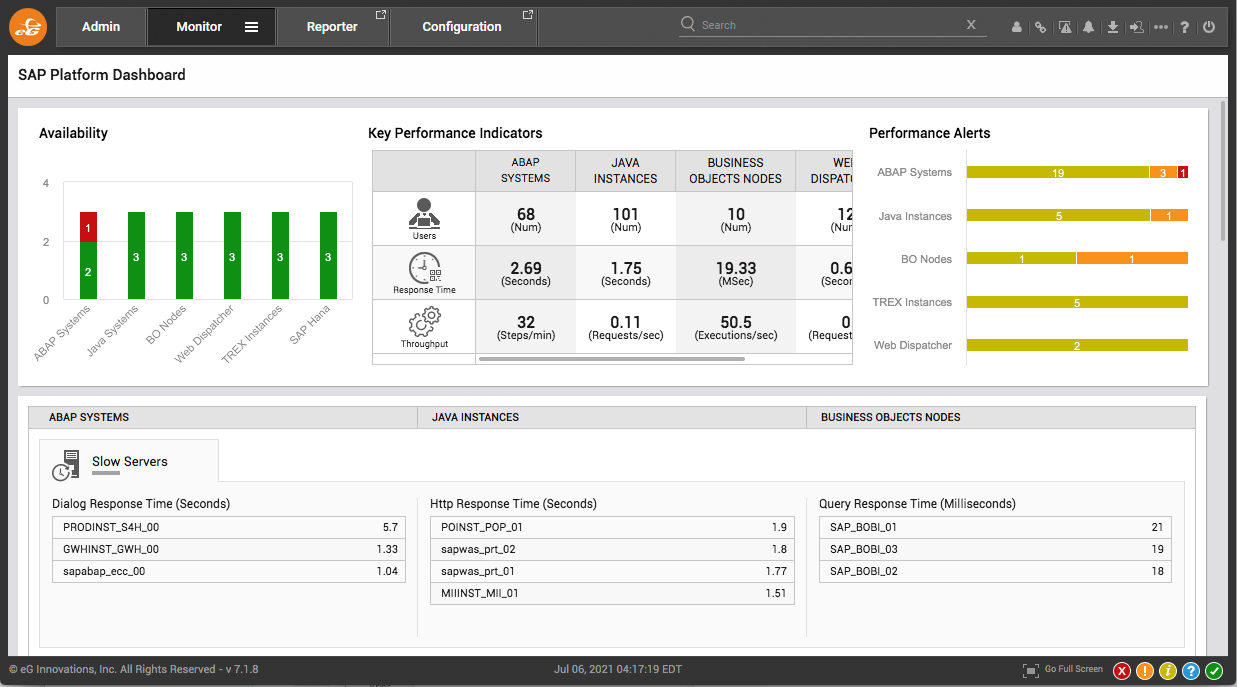Viewport: 1237px width, 687px height.
Task: Click the dashboard vertical scrollbar
Action: pyautogui.click(x=1223, y=170)
